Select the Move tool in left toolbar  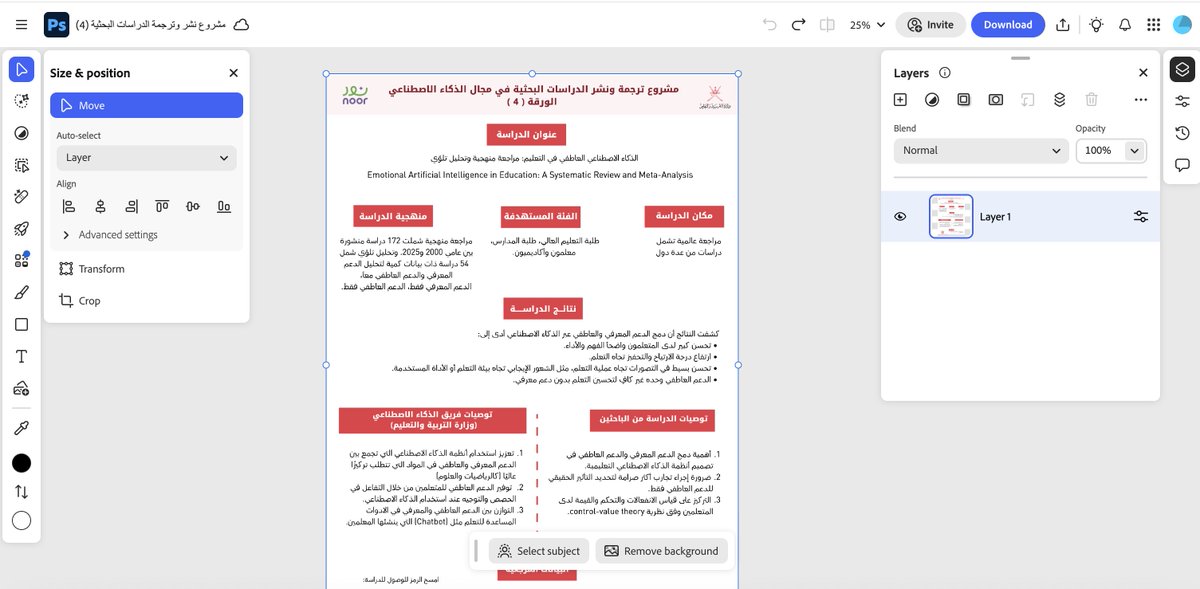21,69
